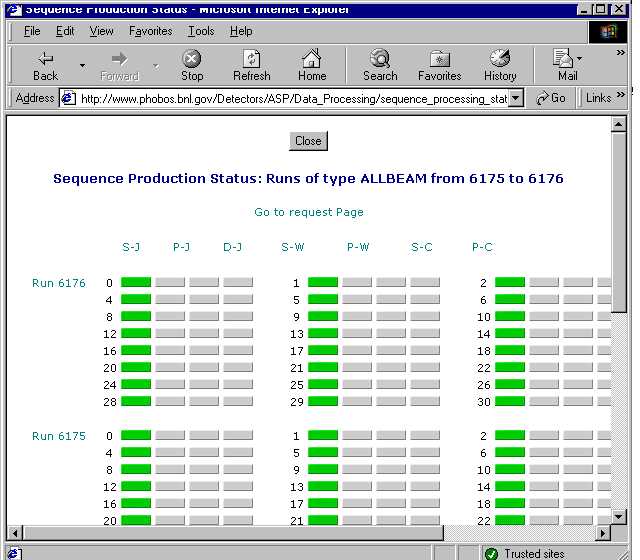Click green status bar of Run 6176 sequence 13
The height and width of the screenshot is (560, 640).
click(x=323, y=333)
